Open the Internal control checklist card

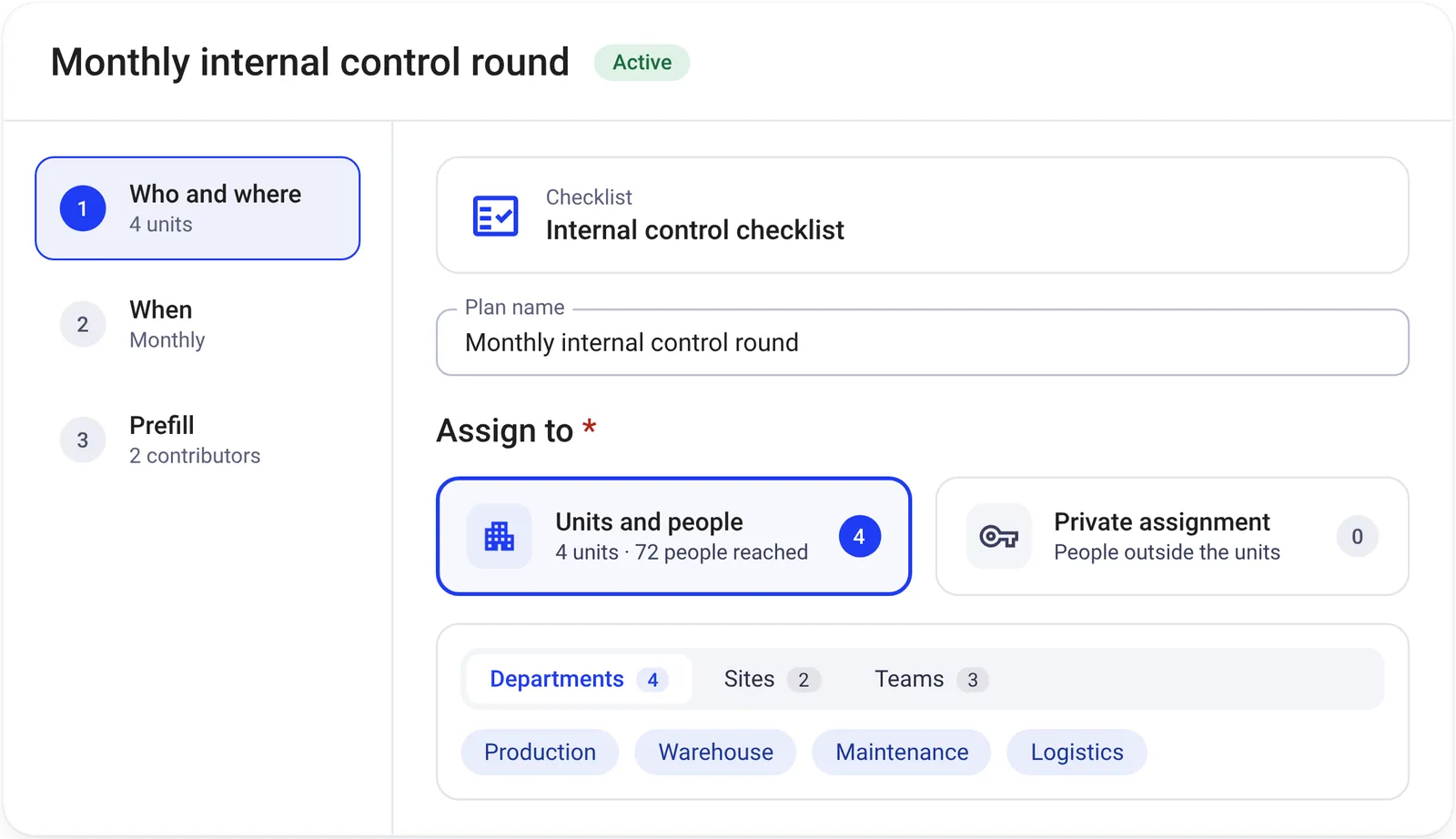pyautogui.click(x=923, y=216)
